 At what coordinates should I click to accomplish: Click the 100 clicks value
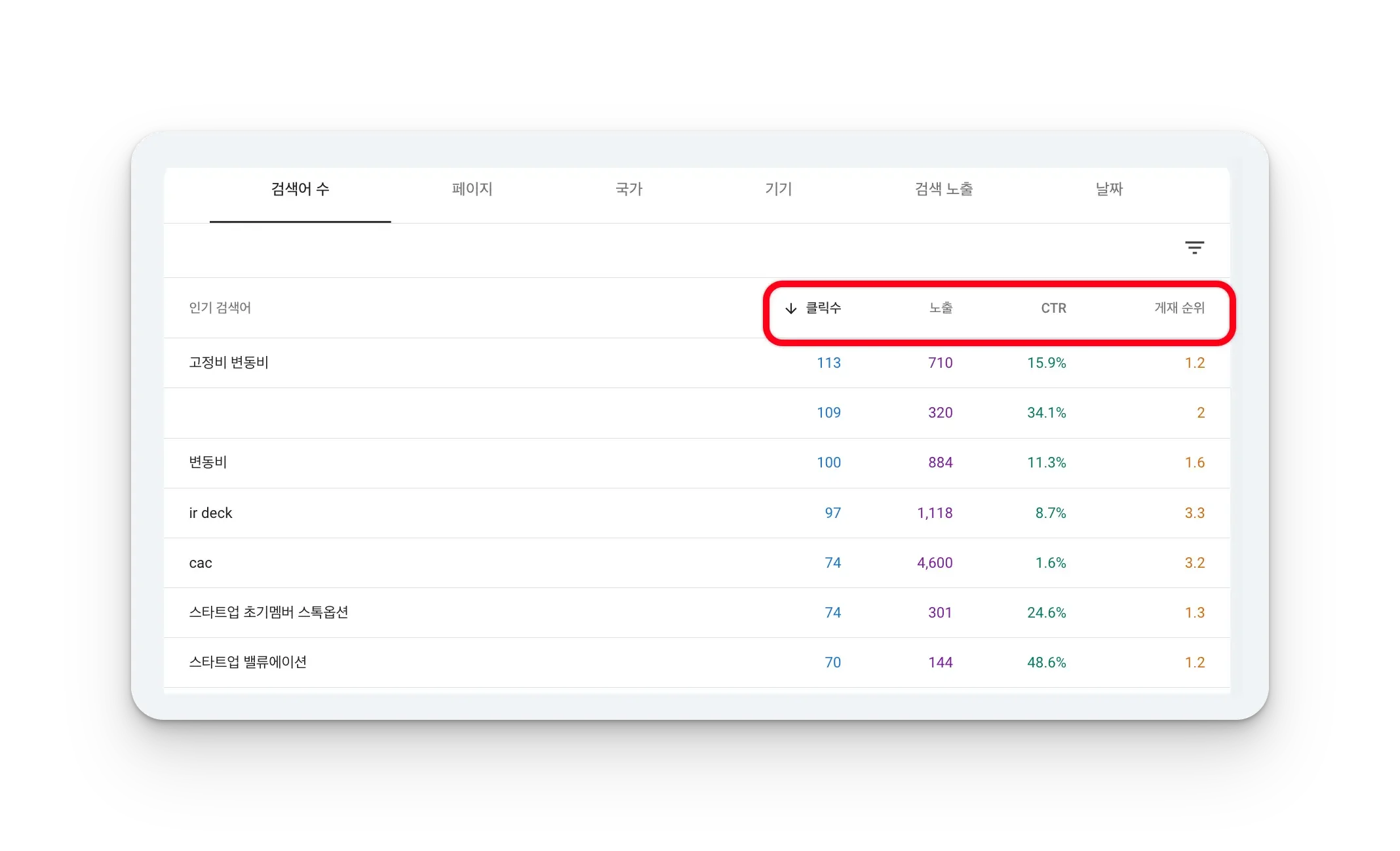click(x=828, y=462)
